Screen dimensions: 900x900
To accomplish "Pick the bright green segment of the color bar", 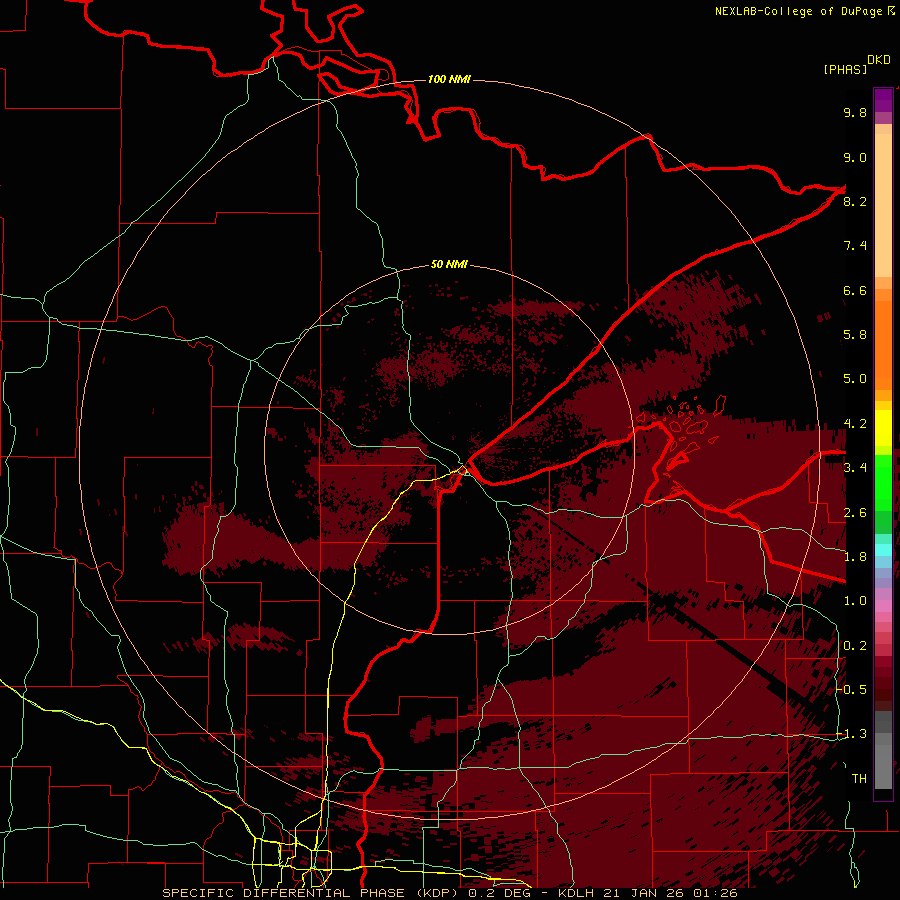I will 883,482.
